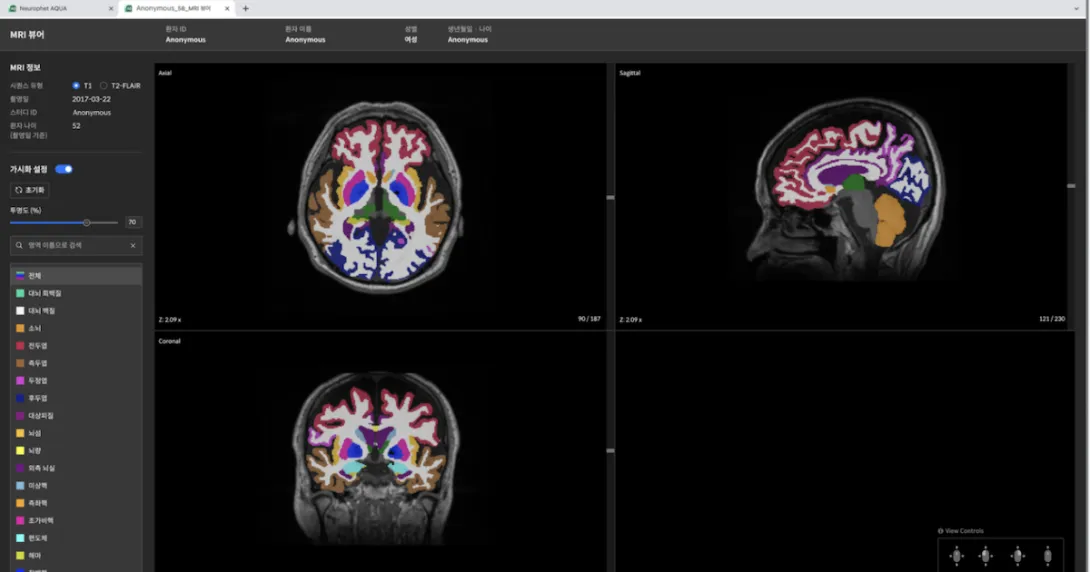Toggle the 가시화 설정 visualization switch
The height and width of the screenshot is (572, 1090).
click(x=64, y=169)
